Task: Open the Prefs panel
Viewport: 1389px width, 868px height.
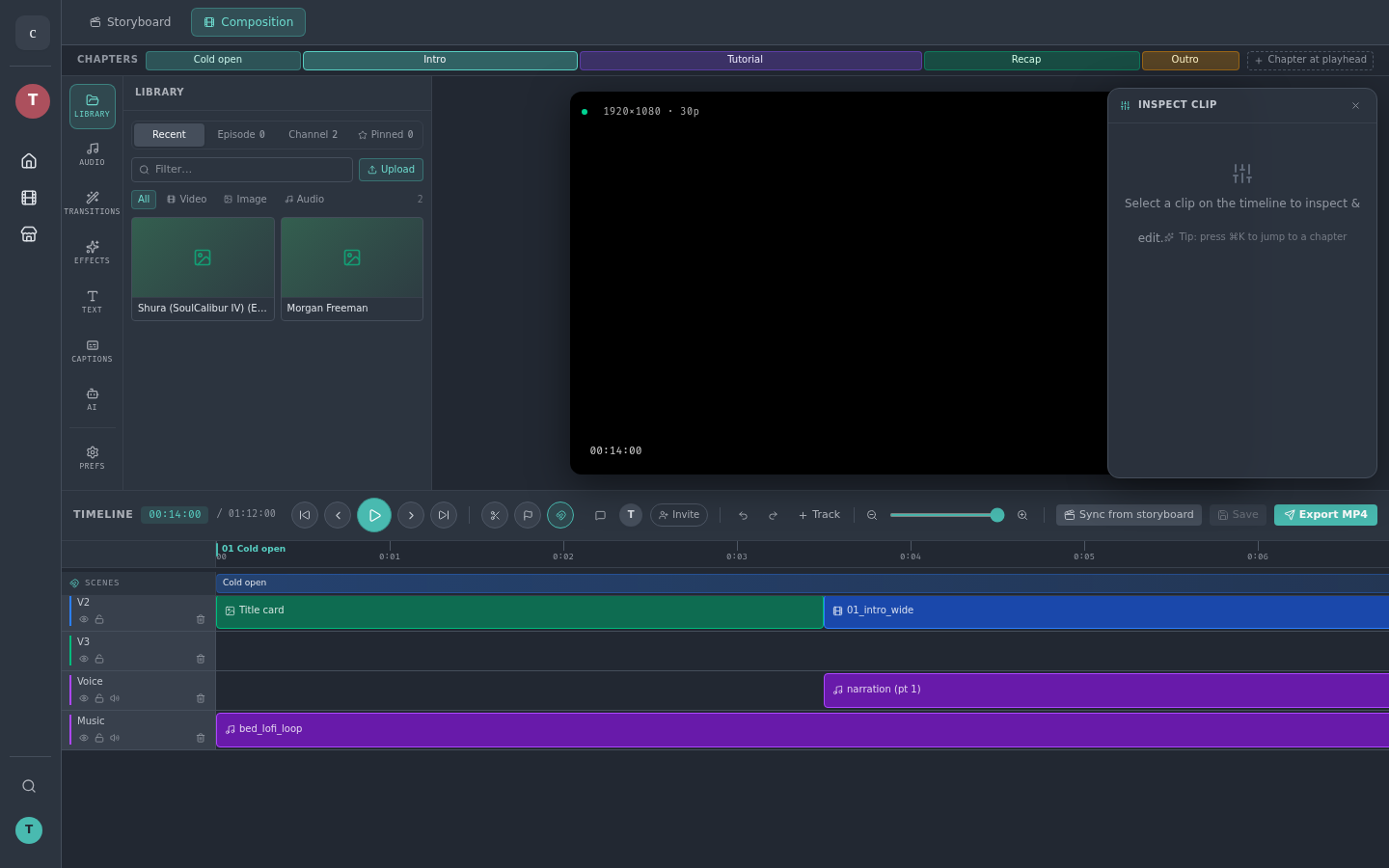Action: pos(93,458)
